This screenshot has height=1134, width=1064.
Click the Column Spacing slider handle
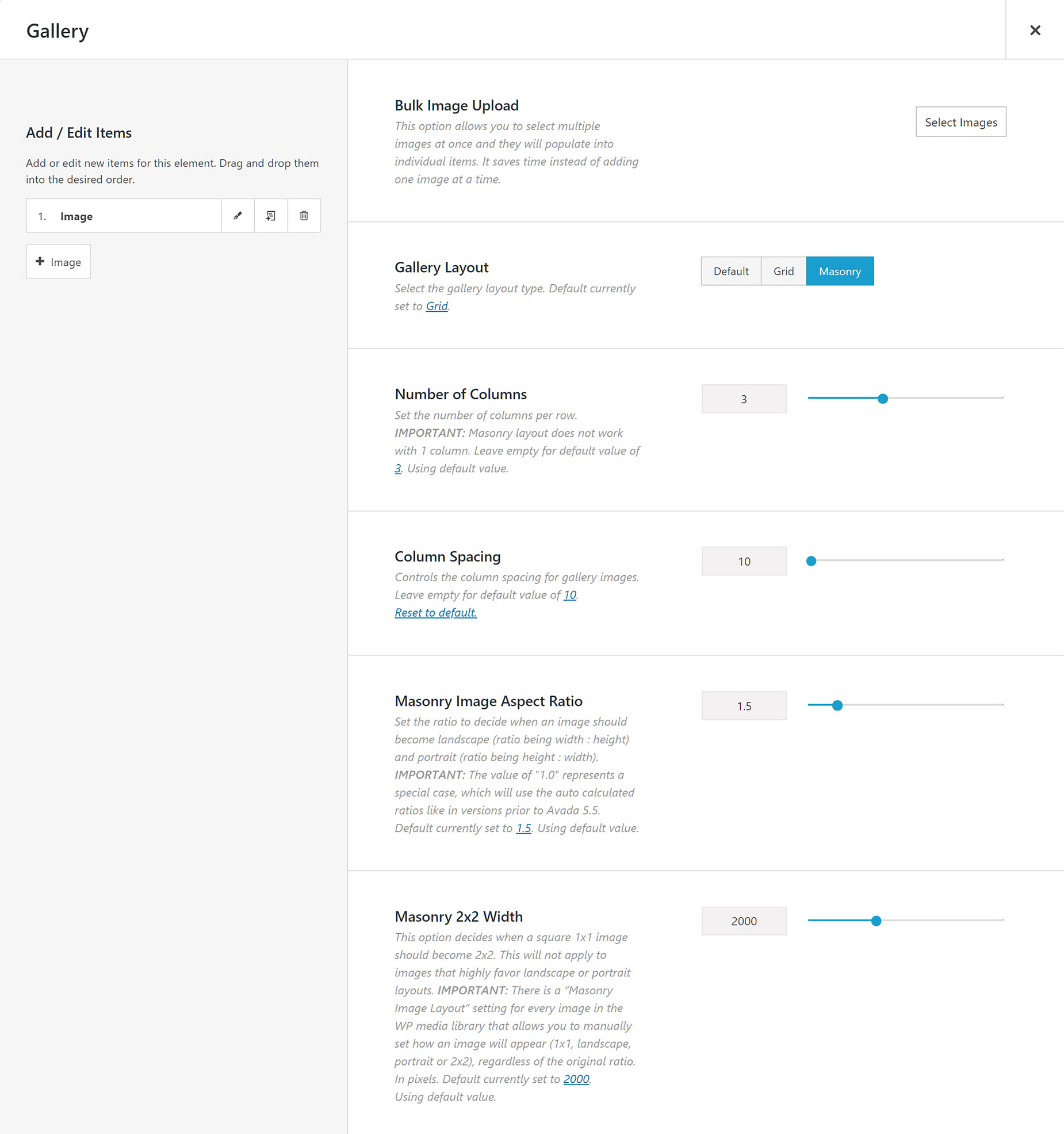click(811, 561)
